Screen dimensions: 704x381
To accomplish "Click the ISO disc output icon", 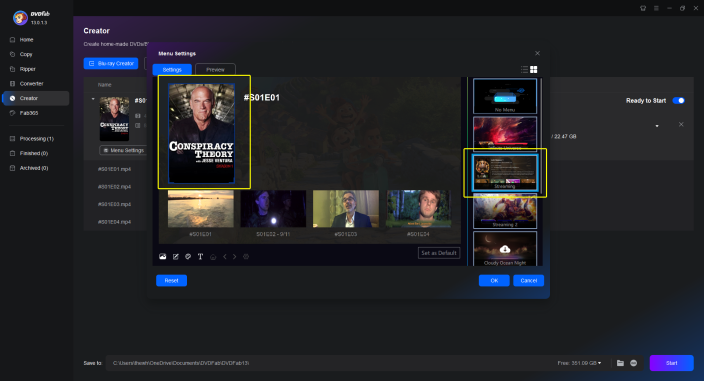I will click(634, 363).
